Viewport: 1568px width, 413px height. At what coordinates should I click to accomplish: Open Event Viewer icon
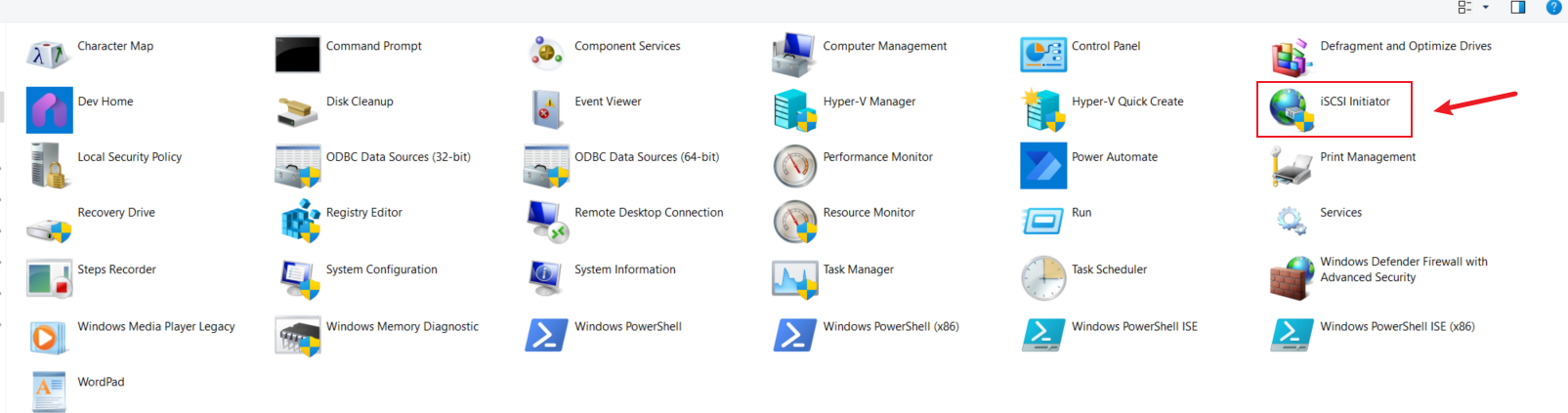click(547, 109)
